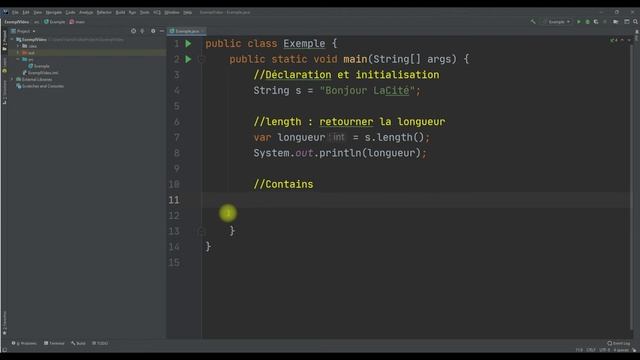Image resolution: width=640 pixels, height=360 pixels.
Task: Open the Problems tool window
Action: pos(24,343)
